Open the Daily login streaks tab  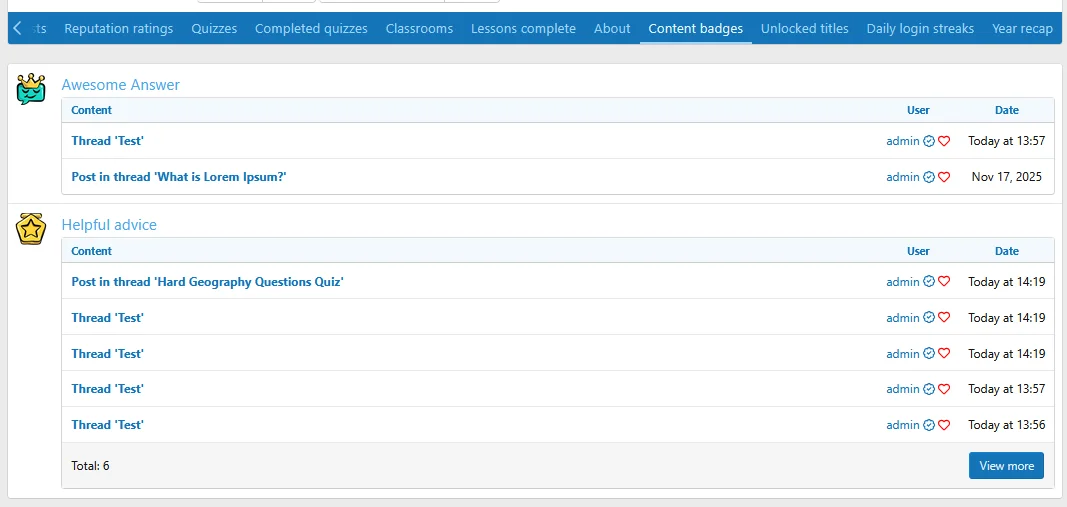click(920, 29)
